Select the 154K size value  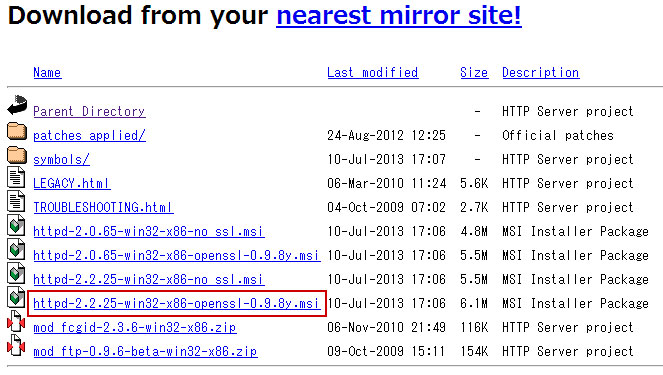point(474,352)
